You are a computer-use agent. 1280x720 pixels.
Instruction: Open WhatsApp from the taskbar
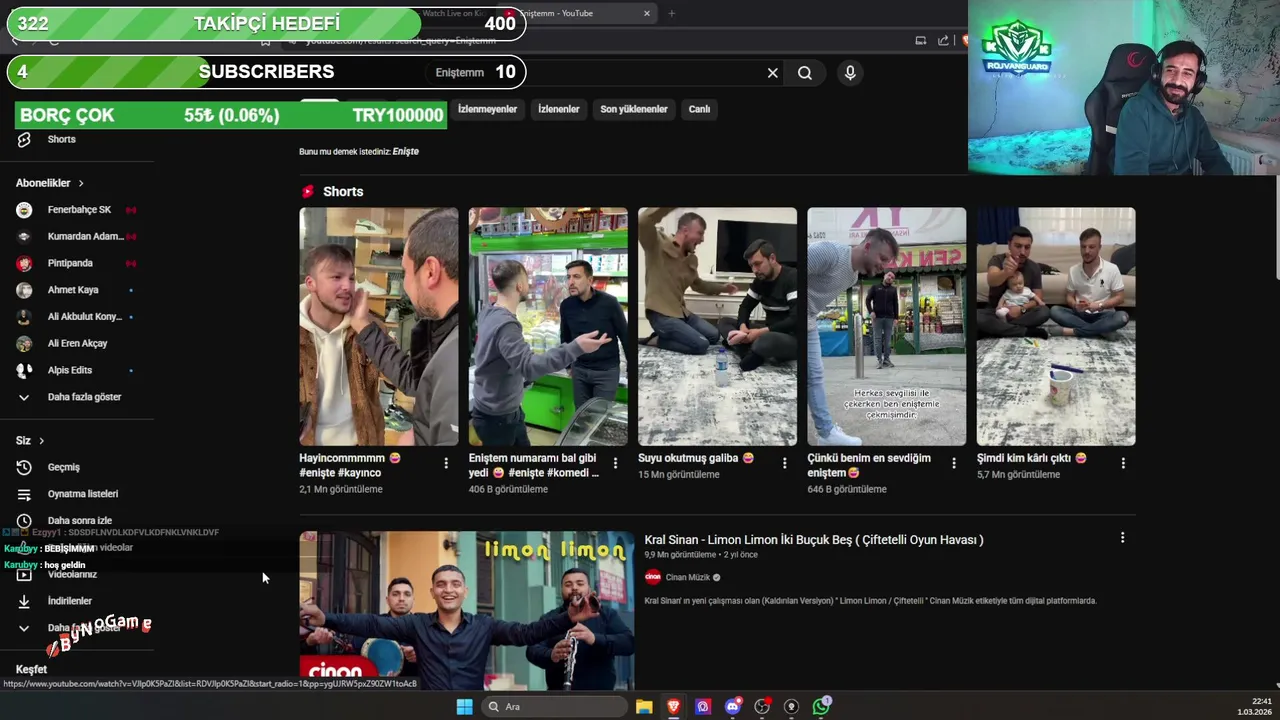pyautogui.click(x=821, y=707)
